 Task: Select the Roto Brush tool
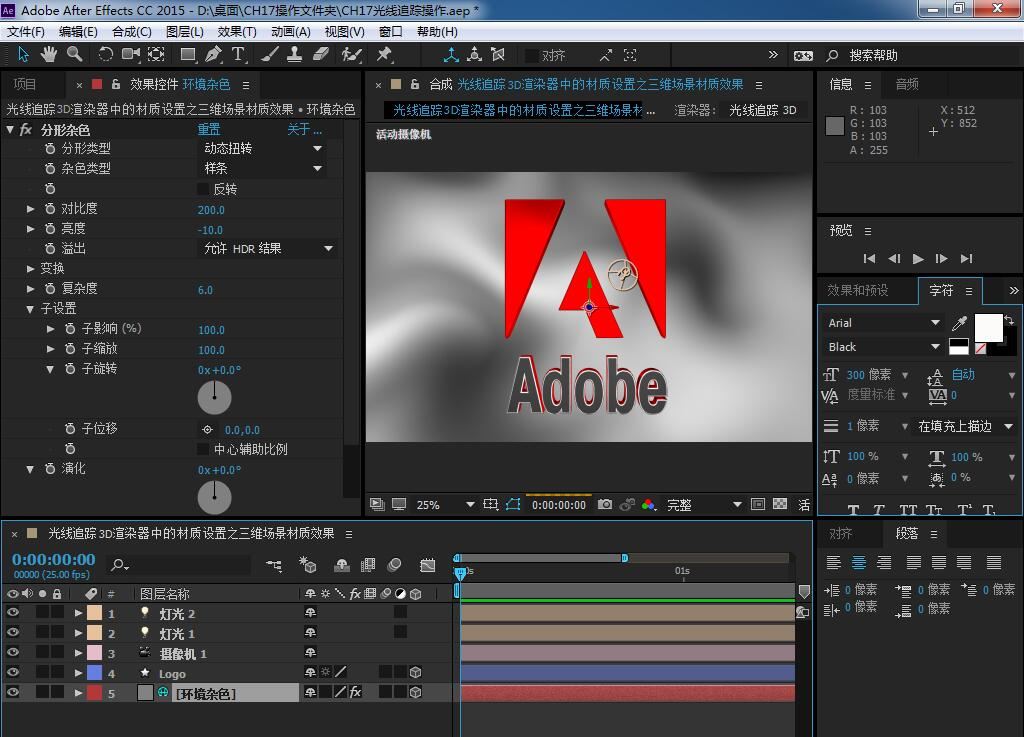click(x=351, y=55)
